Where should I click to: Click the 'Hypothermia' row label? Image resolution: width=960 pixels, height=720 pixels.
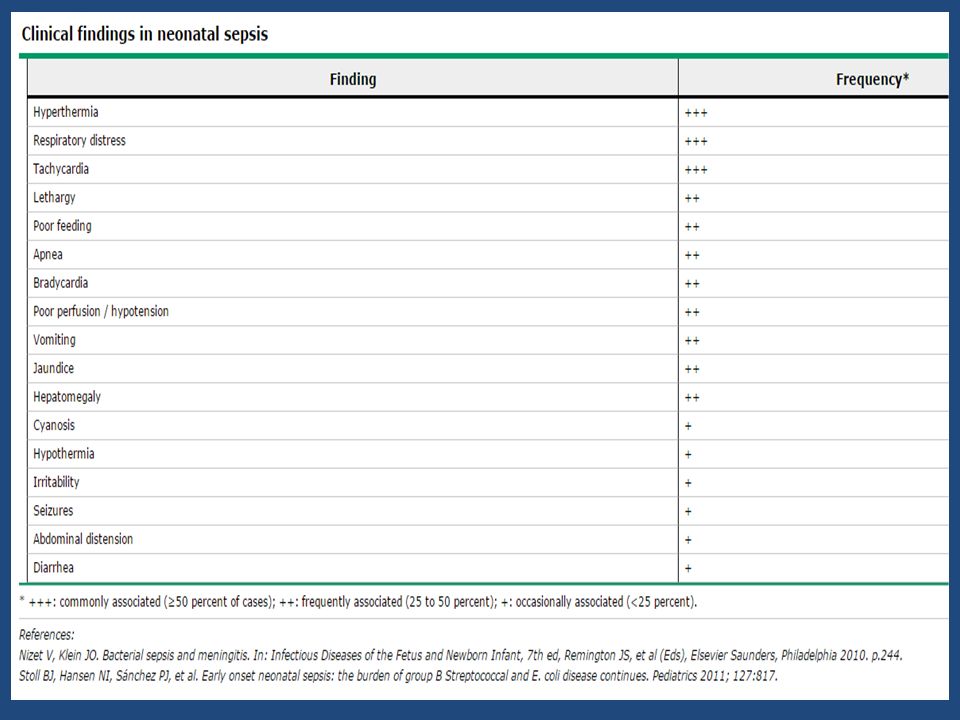[64, 454]
